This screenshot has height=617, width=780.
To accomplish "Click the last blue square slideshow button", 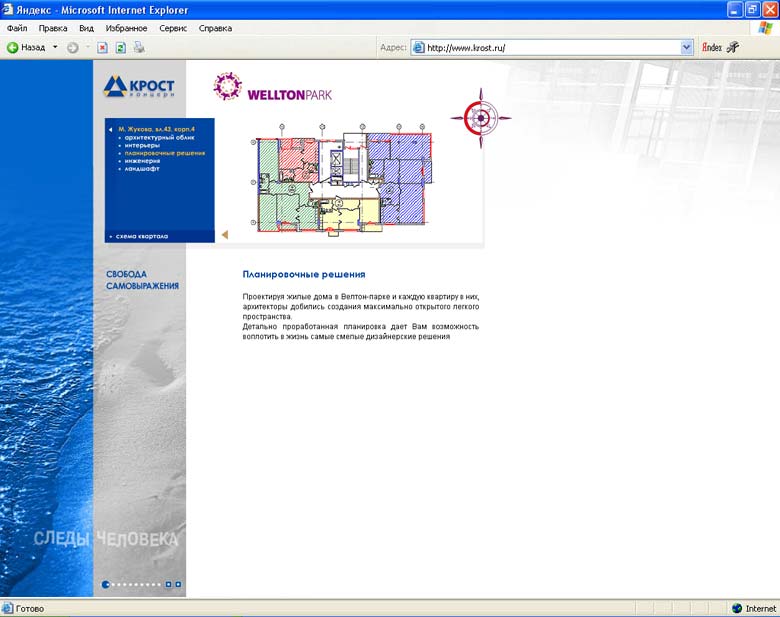I will click(178, 585).
